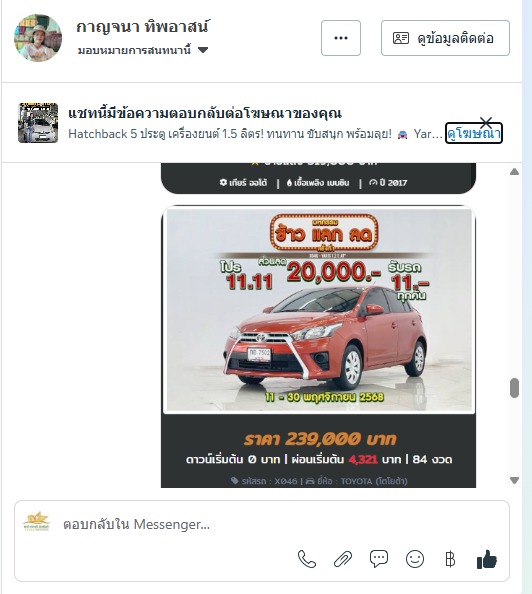The image size is (532, 594).
Task: Click the contact card icon in header
Action: point(401,38)
